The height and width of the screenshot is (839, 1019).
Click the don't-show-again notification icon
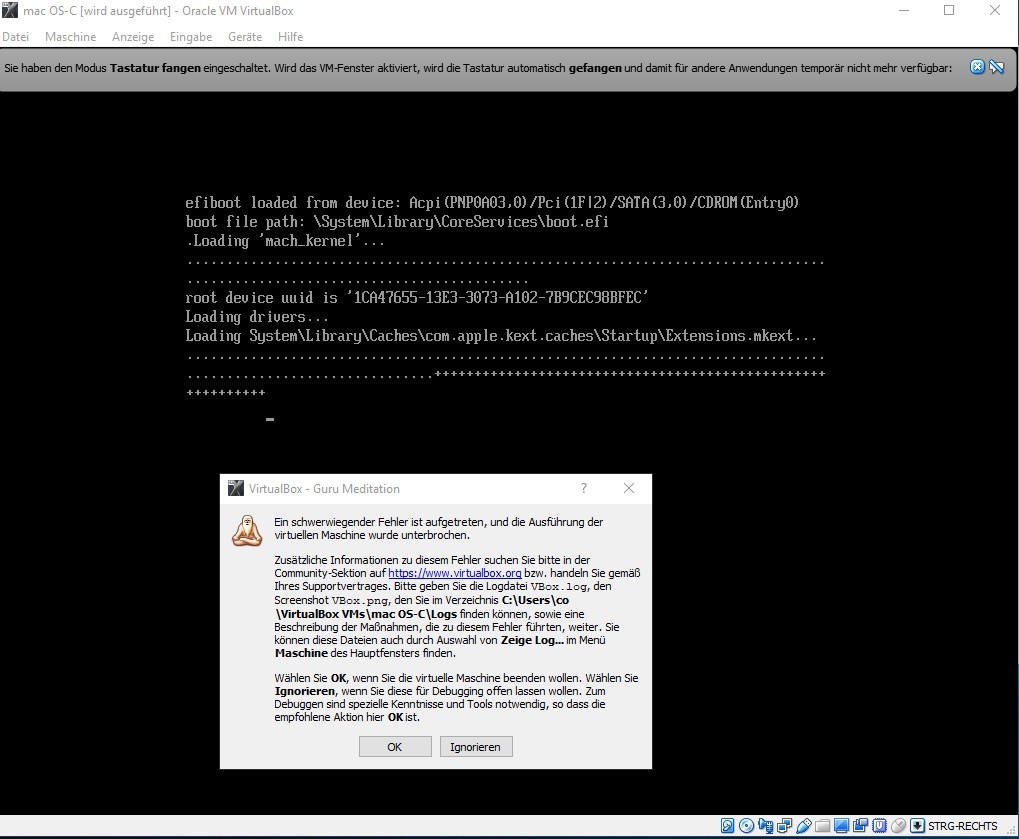pyautogui.click(x=997, y=67)
